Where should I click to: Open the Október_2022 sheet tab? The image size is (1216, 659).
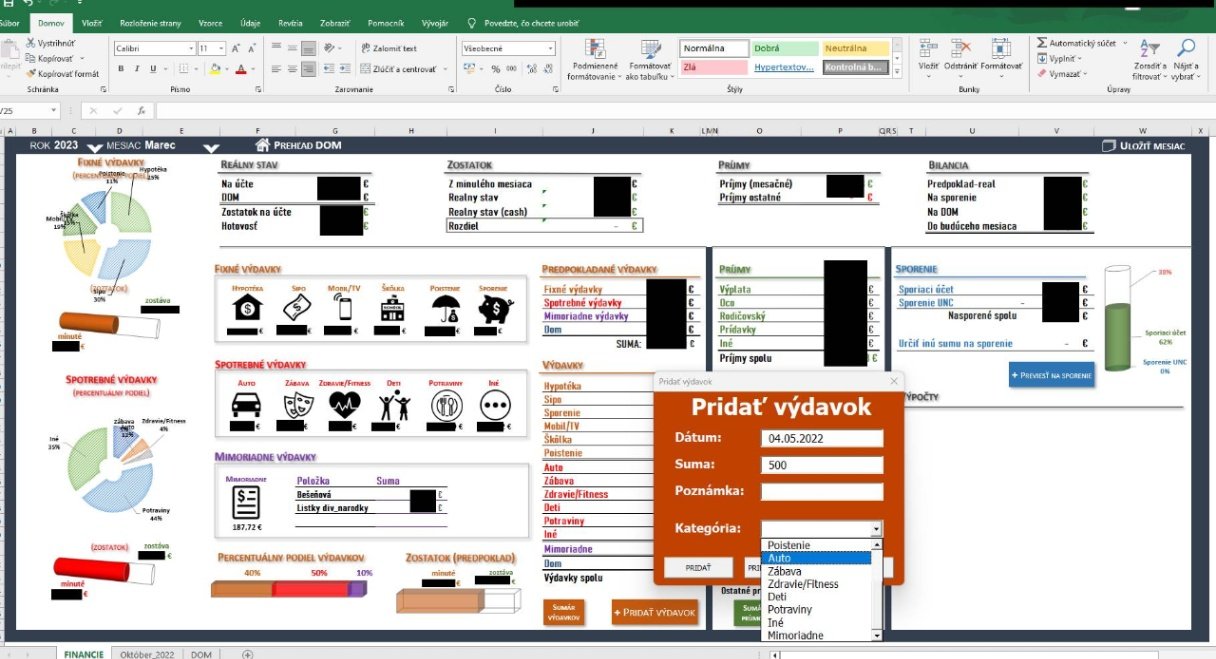coord(147,654)
